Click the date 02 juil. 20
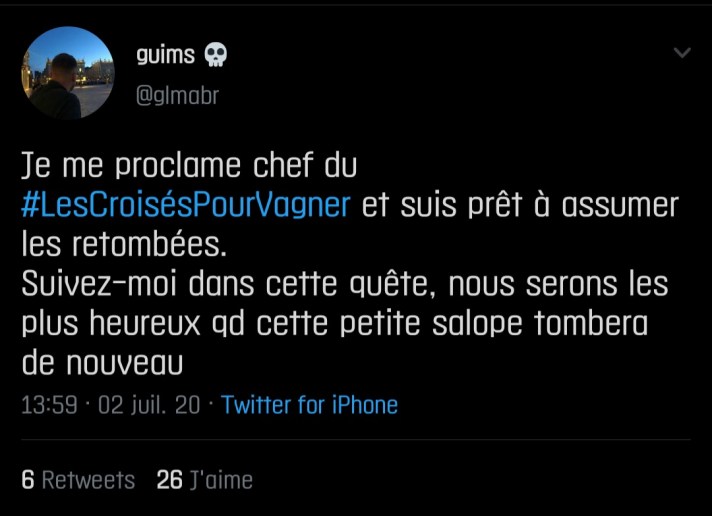 tap(149, 405)
